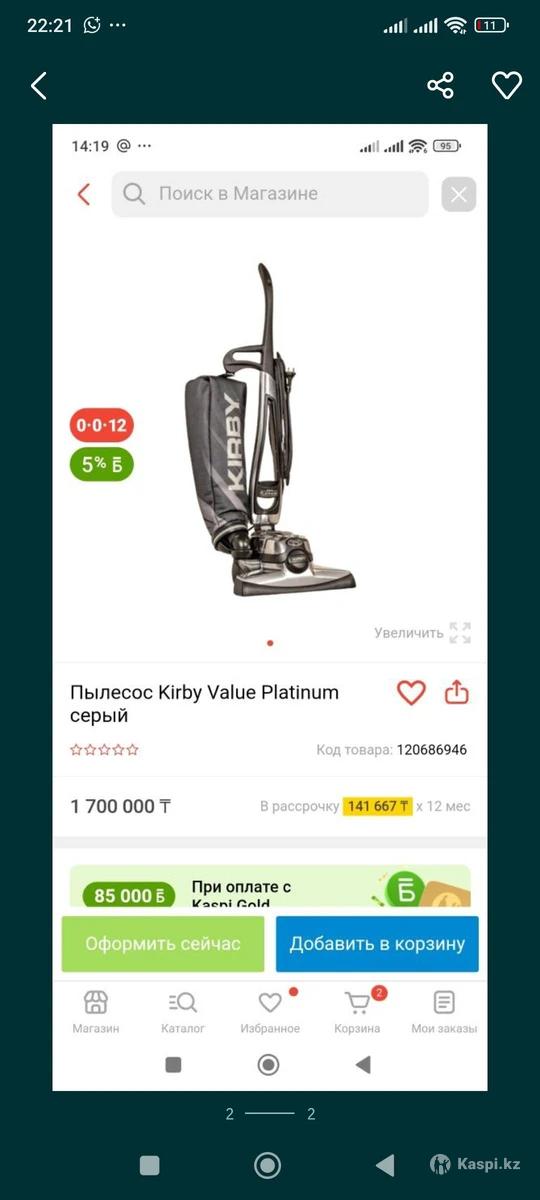
Task: Tap the Оформить сейчас button
Action: 163,944
